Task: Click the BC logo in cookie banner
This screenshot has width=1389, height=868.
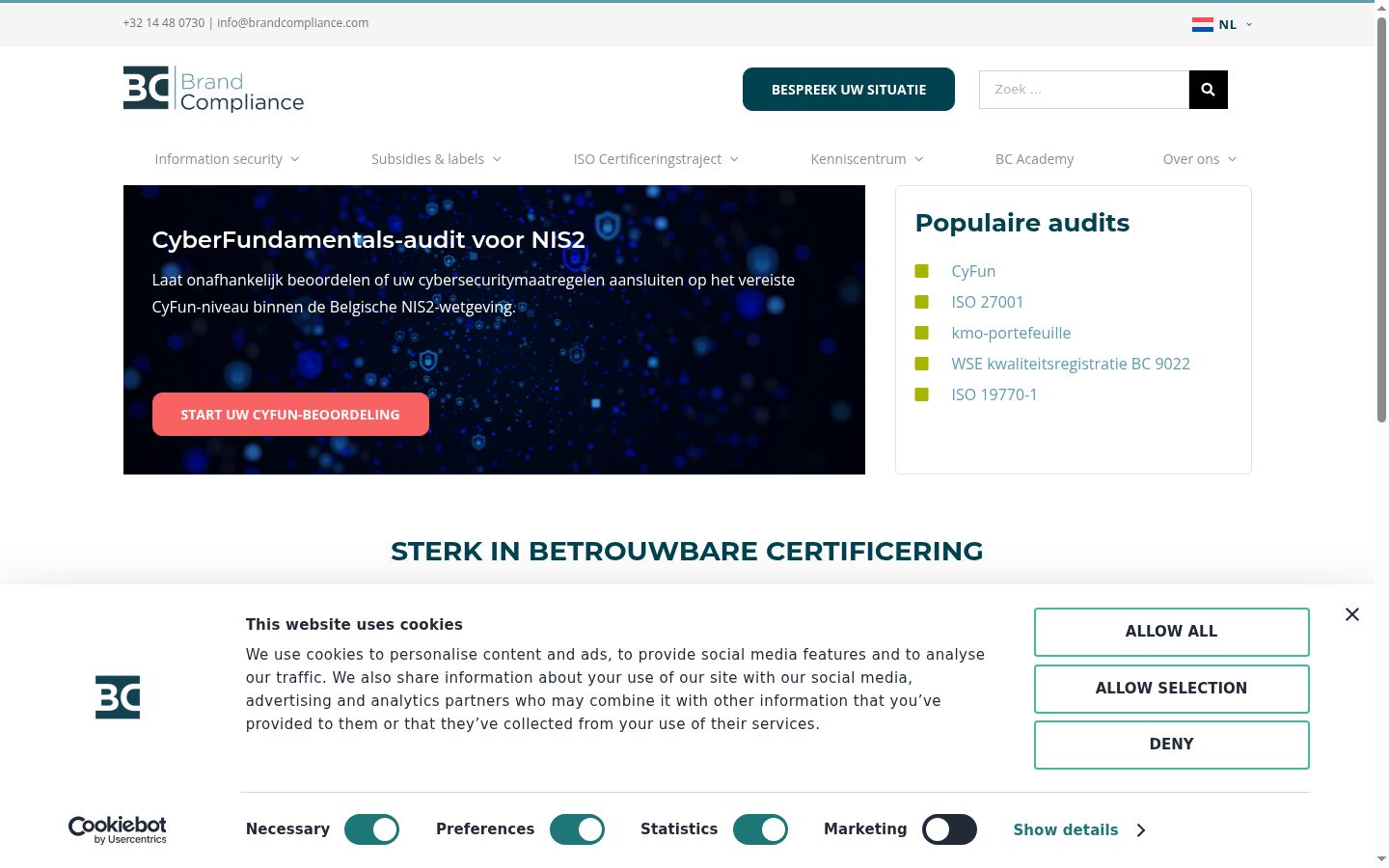Action: 118,697
